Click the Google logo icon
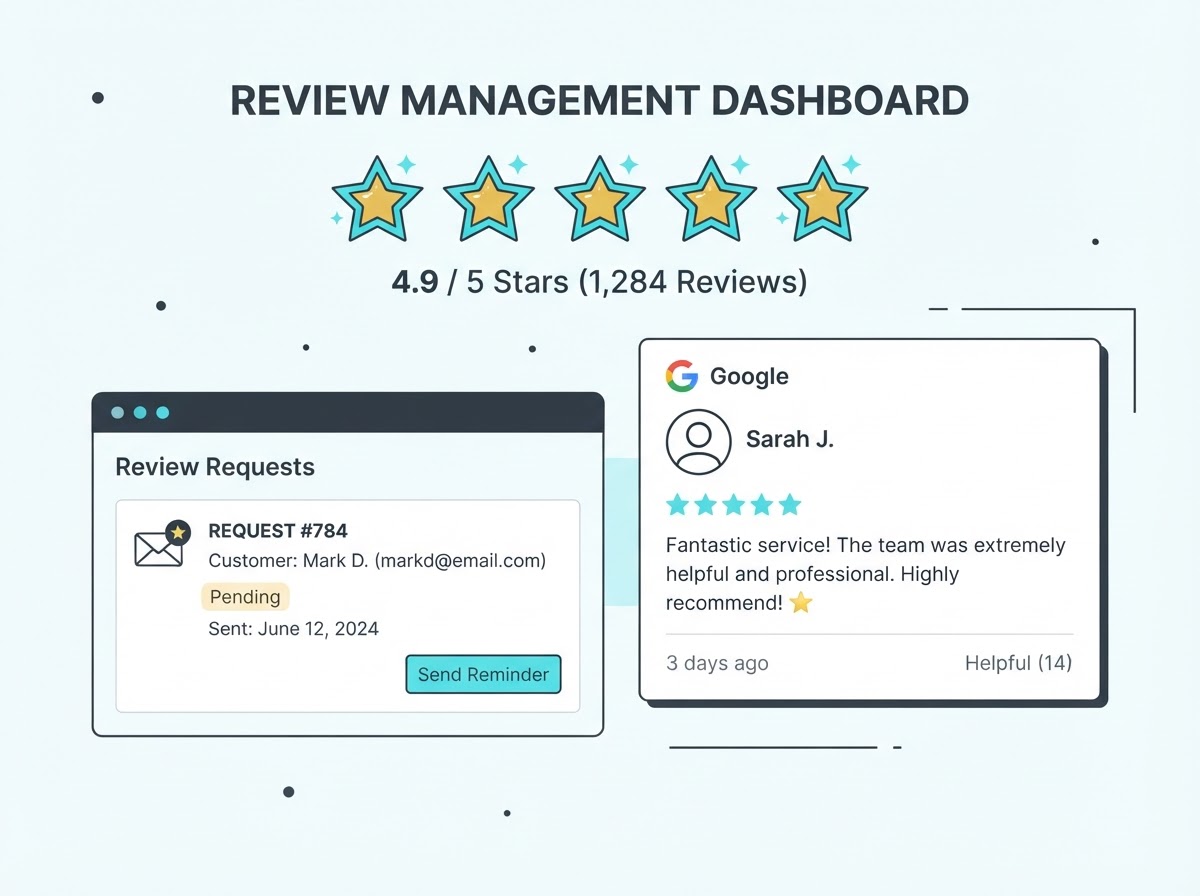The width and height of the screenshot is (1200, 896). coord(682,376)
